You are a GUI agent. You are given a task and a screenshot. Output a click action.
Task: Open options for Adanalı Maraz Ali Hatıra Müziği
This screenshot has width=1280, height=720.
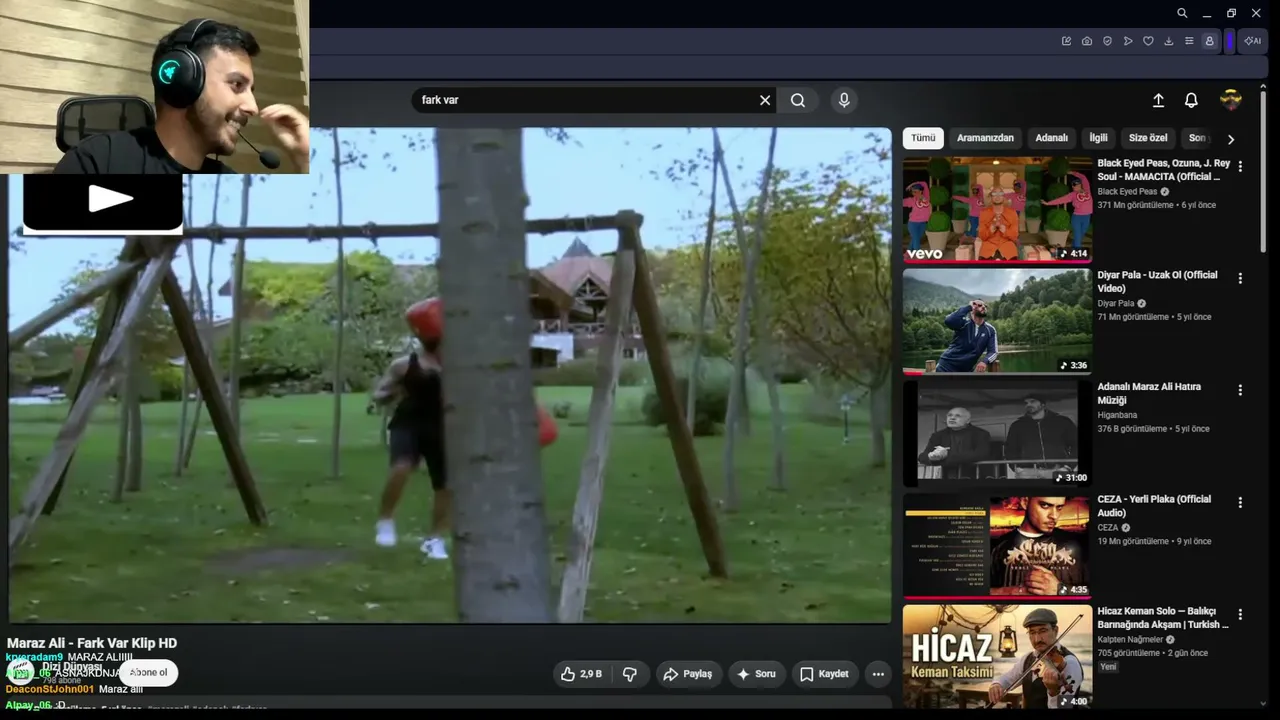click(x=1240, y=390)
